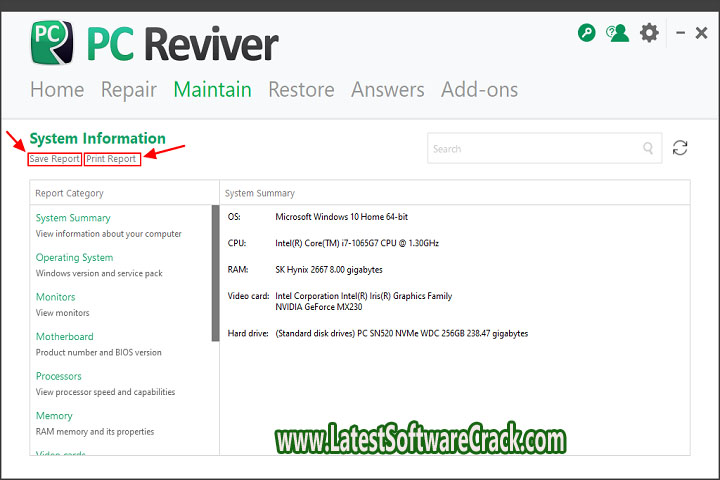The image size is (720, 480).
Task: Click 'View information about your computer' description
Action: click(109, 234)
